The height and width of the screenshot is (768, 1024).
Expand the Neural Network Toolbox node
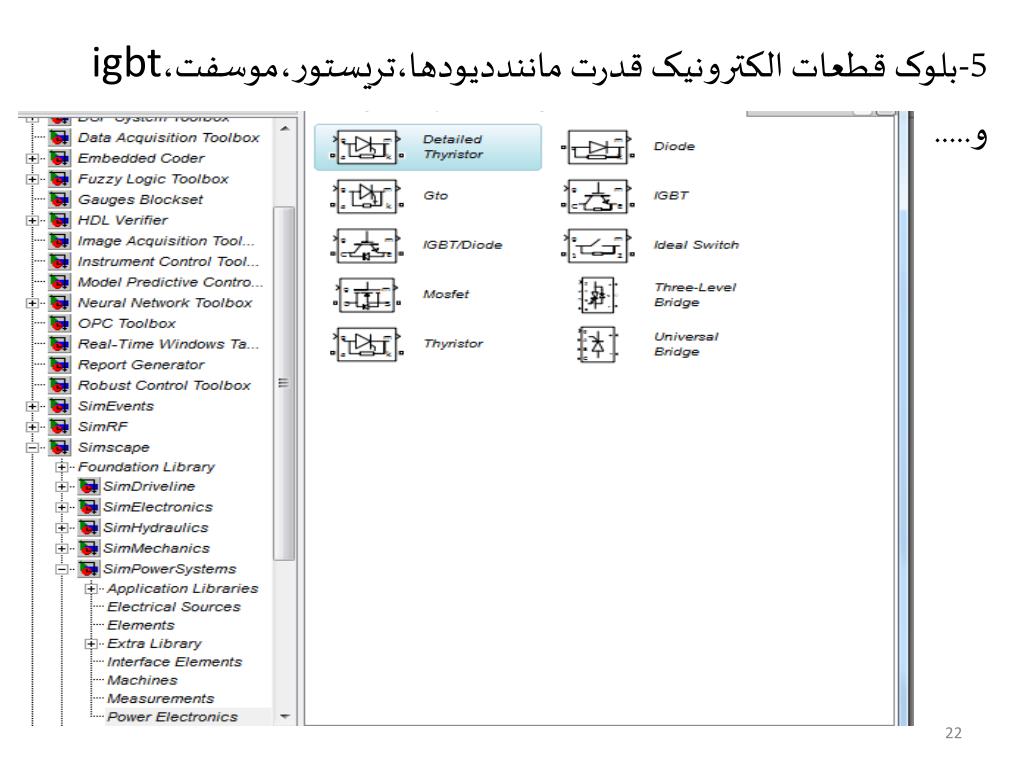click(32, 303)
